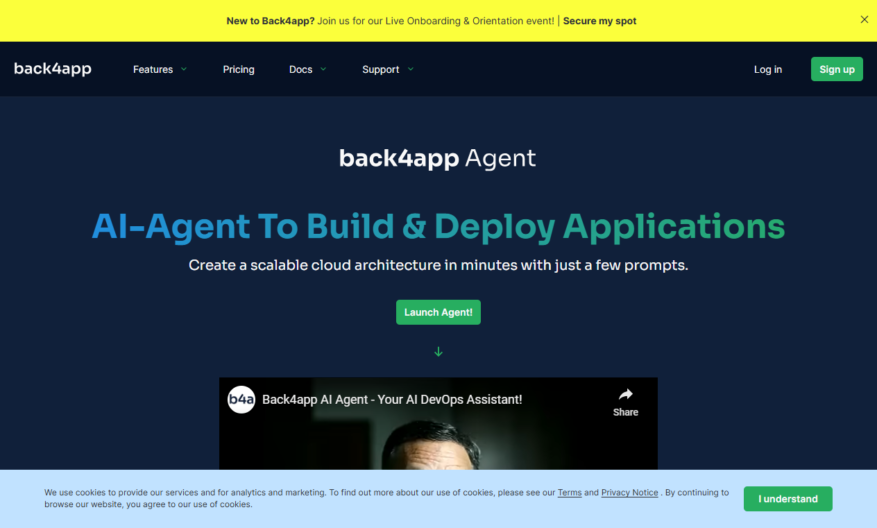Open the Terms link in cookie notice

(x=569, y=492)
